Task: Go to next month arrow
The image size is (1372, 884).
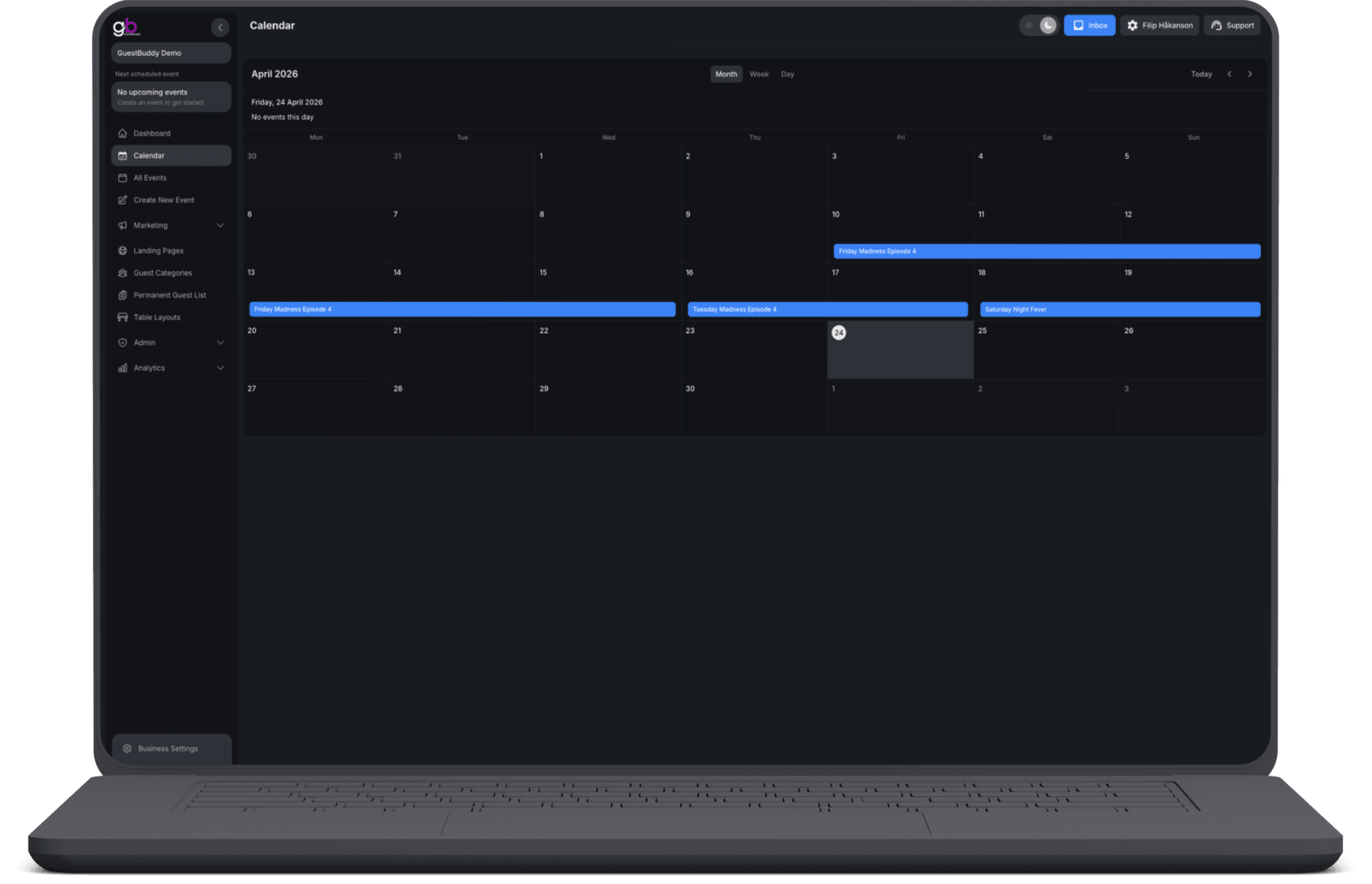Action: point(1249,74)
